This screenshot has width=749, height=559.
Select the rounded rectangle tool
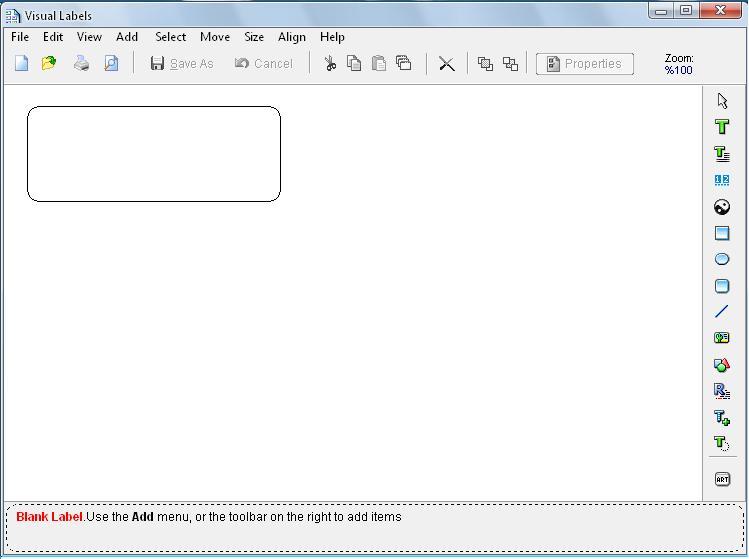pyautogui.click(x=722, y=286)
